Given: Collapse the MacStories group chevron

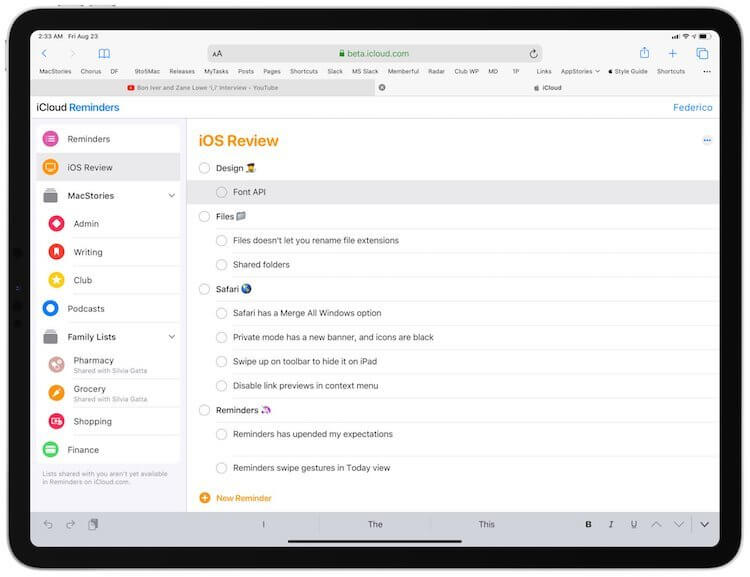Looking at the screenshot, I should click(172, 196).
